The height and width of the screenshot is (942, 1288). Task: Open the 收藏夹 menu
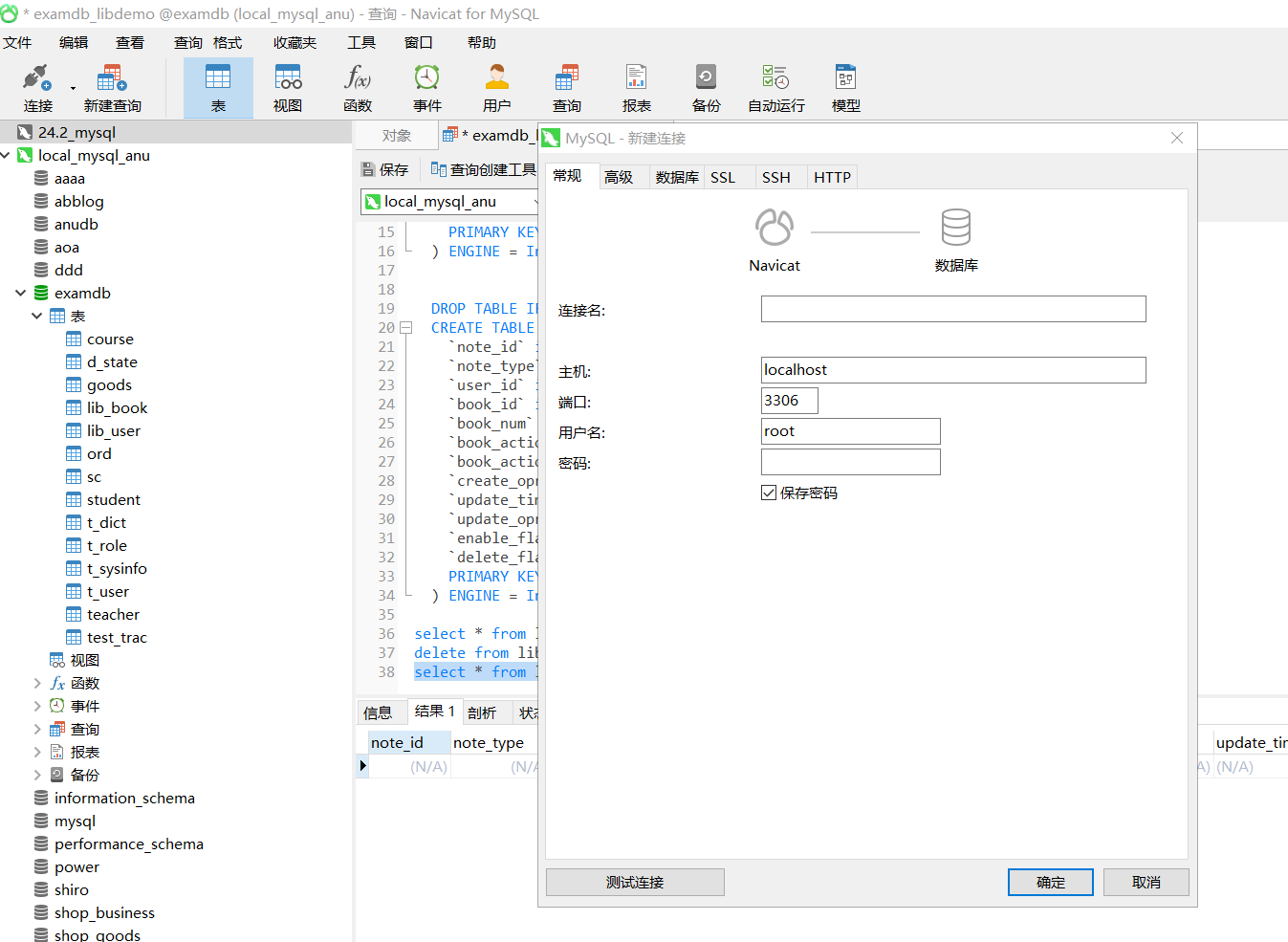[x=295, y=42]
